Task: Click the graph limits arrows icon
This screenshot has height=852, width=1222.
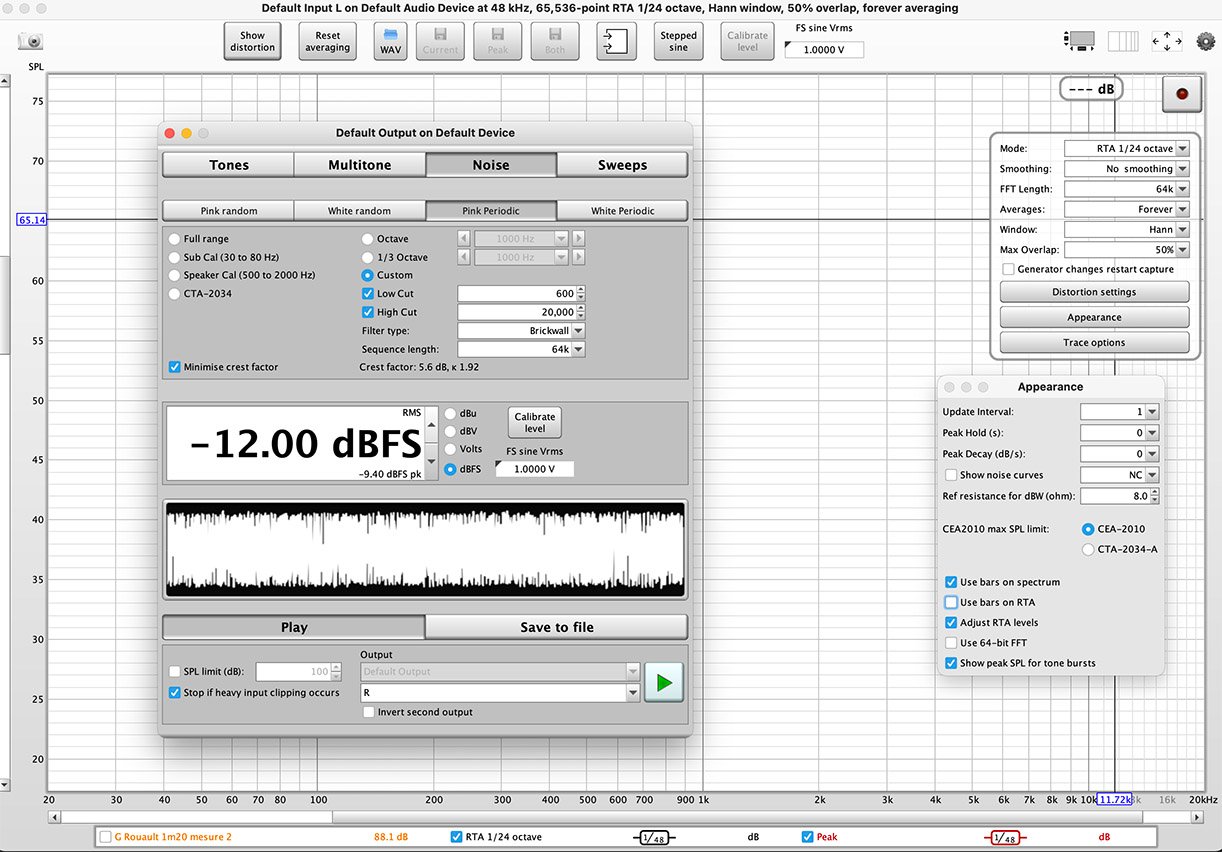Action: click(1167, 41)
